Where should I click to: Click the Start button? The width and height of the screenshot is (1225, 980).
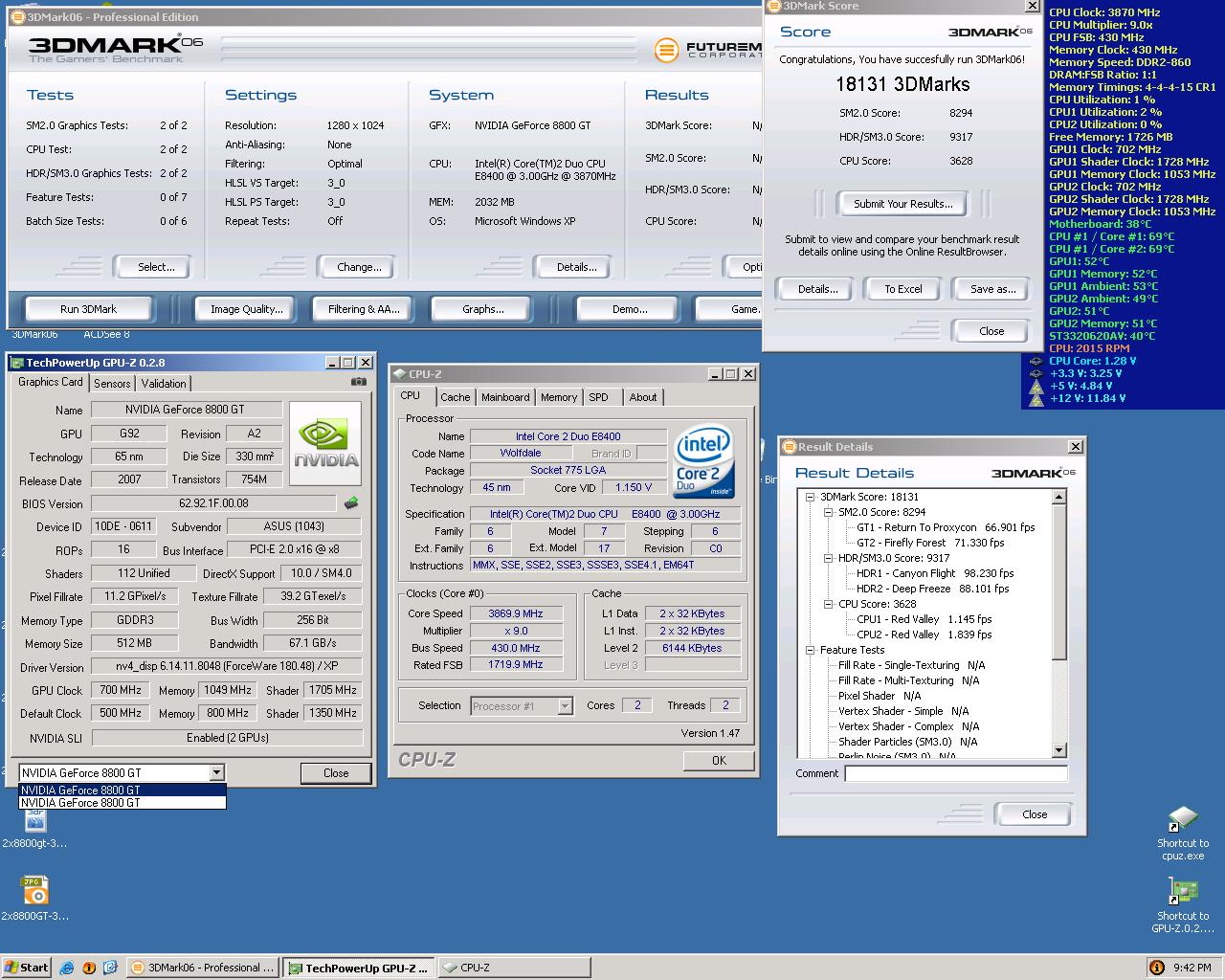(x=26, y=968)
